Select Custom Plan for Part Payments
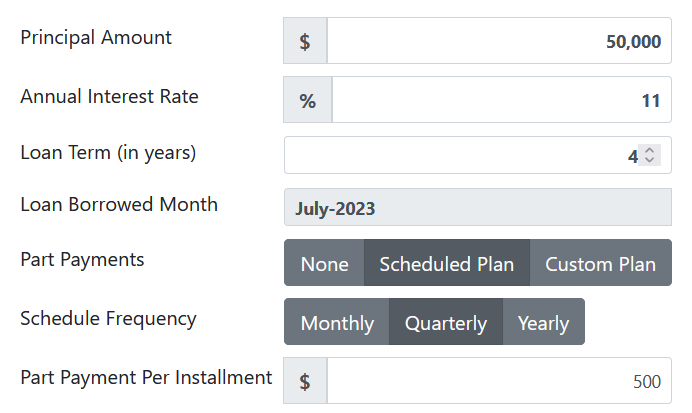Image resolution: width=692 pixels, height=413 pixels. tap(600, 263)
